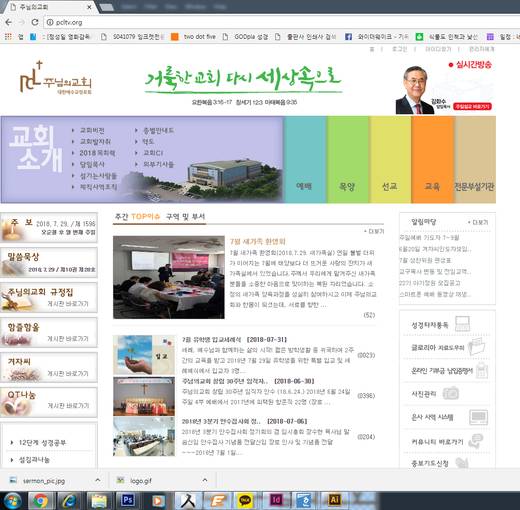The image size is (520, 510).
Task: Open 성경타자통독 laptop icon
Action: click(462, 324)
